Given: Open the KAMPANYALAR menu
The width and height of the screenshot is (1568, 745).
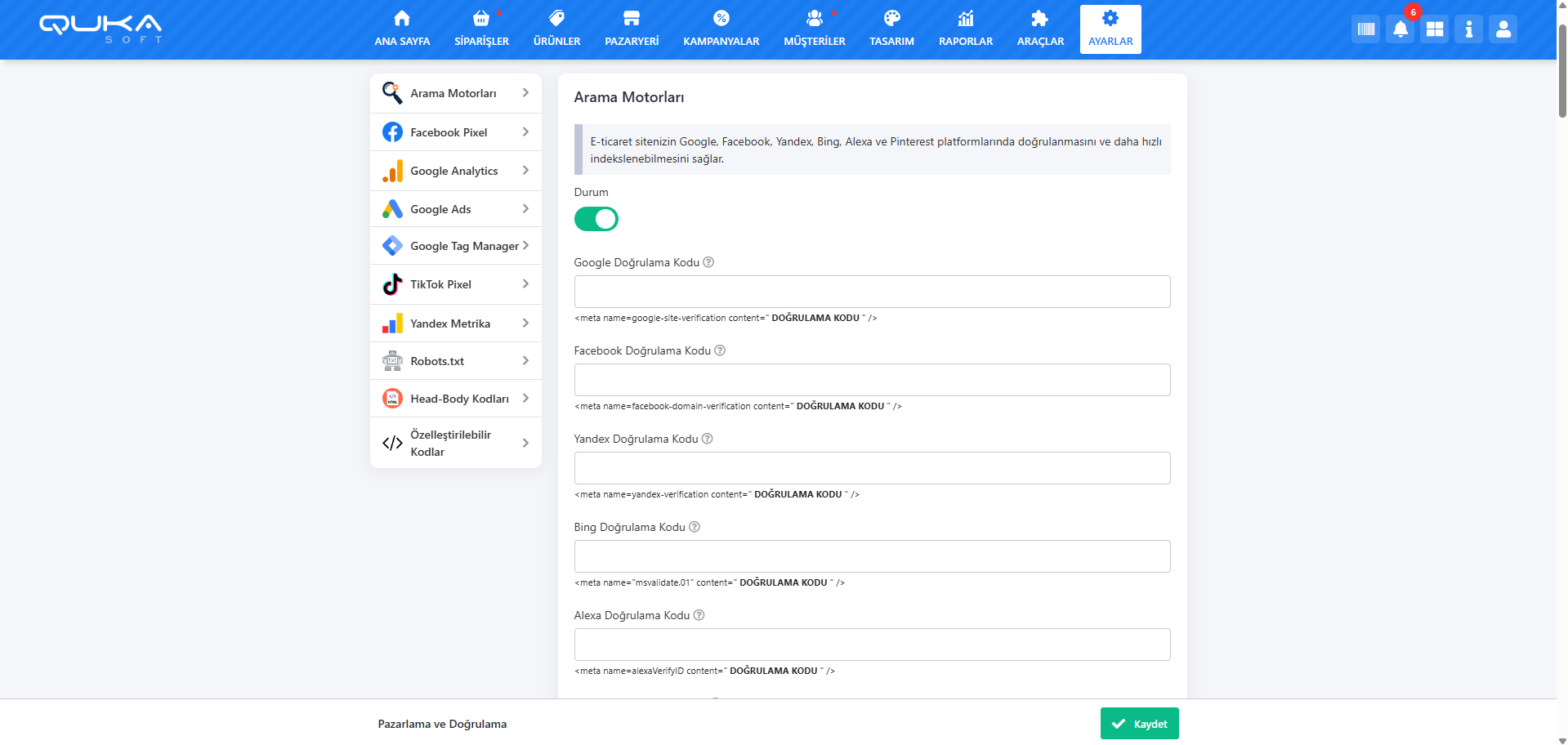Looking at the screenshot, I should coord(721,29).
